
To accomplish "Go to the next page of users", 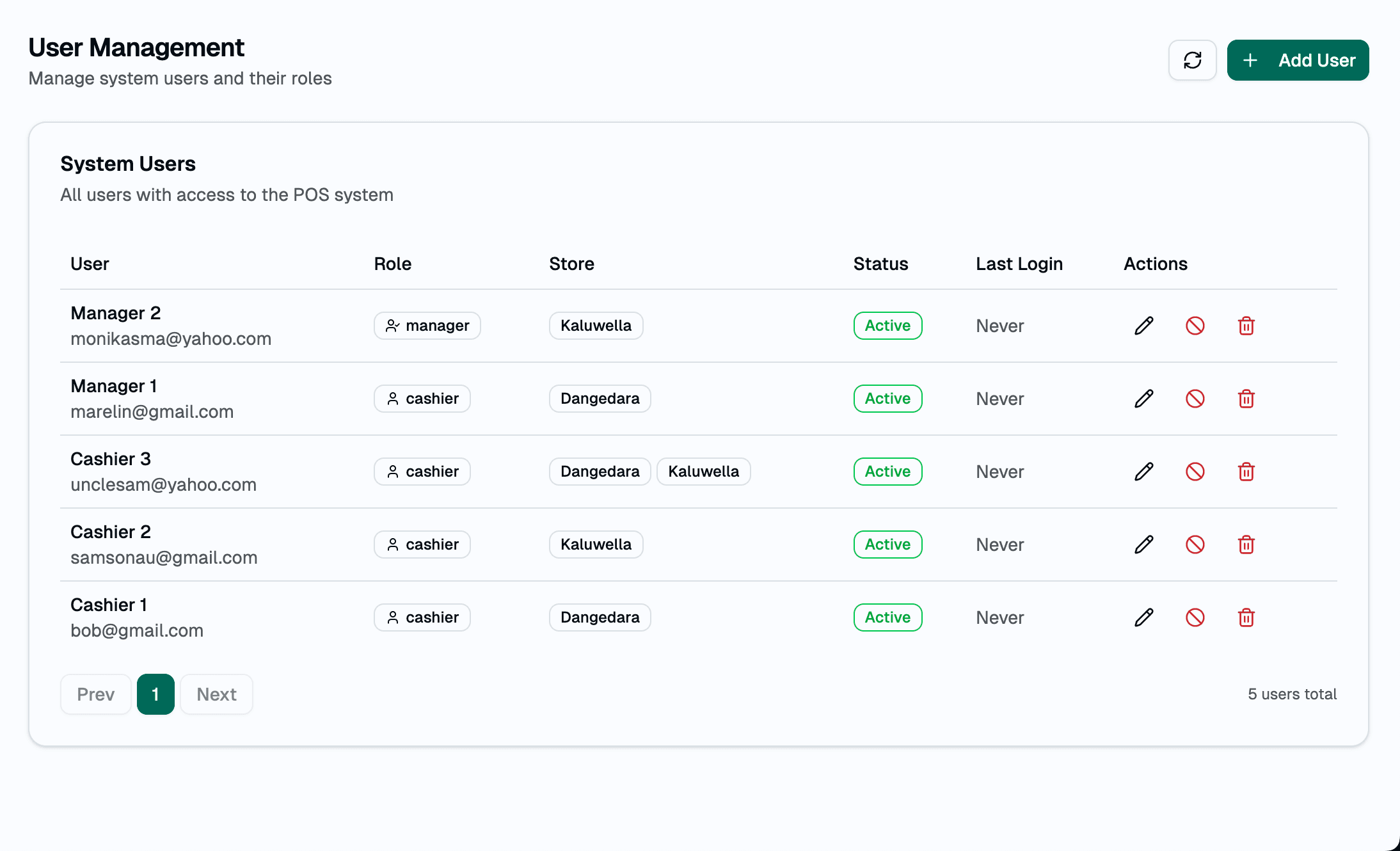I will pyautogui.click(x=216, y=694).
